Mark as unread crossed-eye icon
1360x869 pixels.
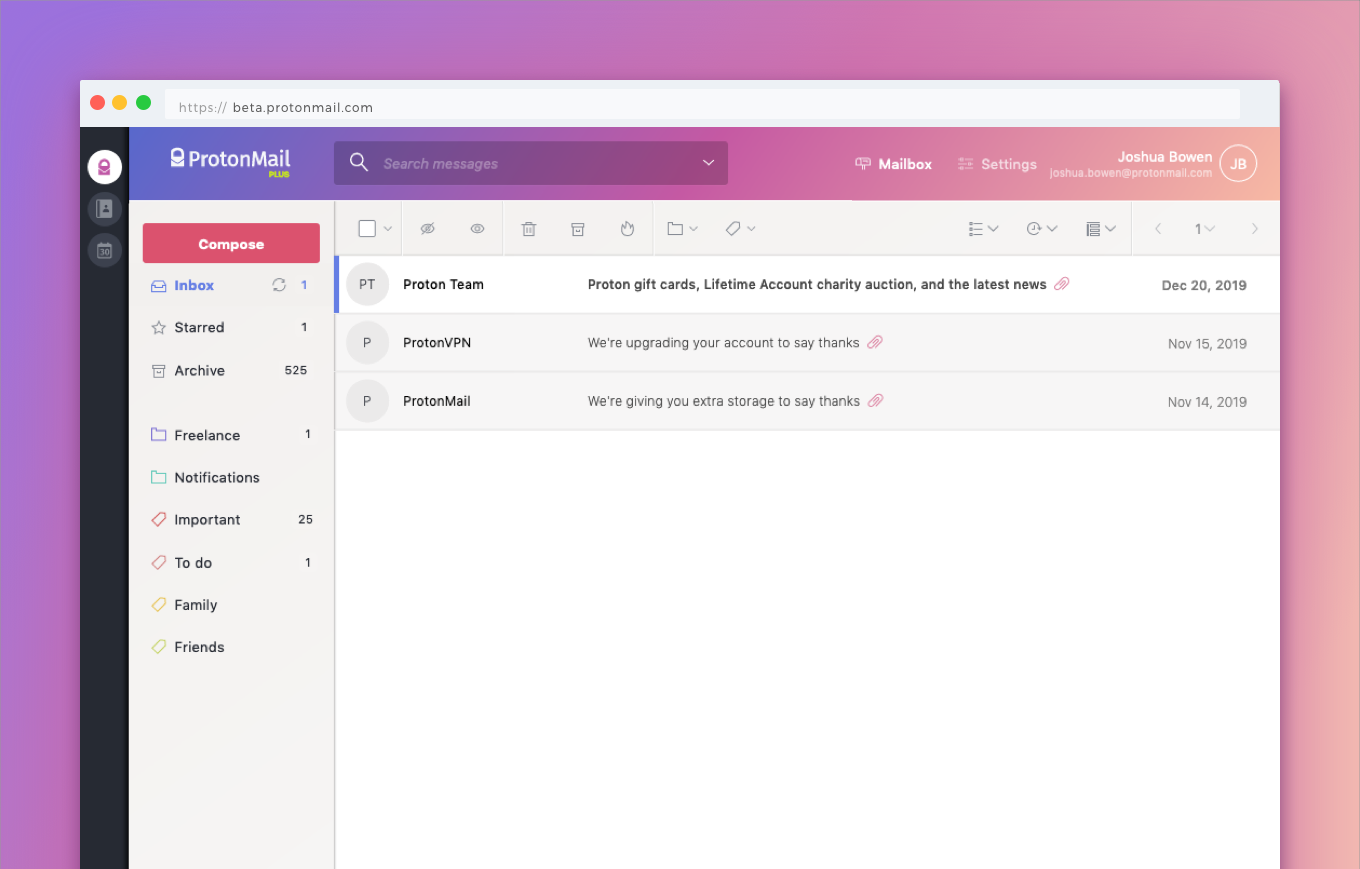tap(427, 229)
